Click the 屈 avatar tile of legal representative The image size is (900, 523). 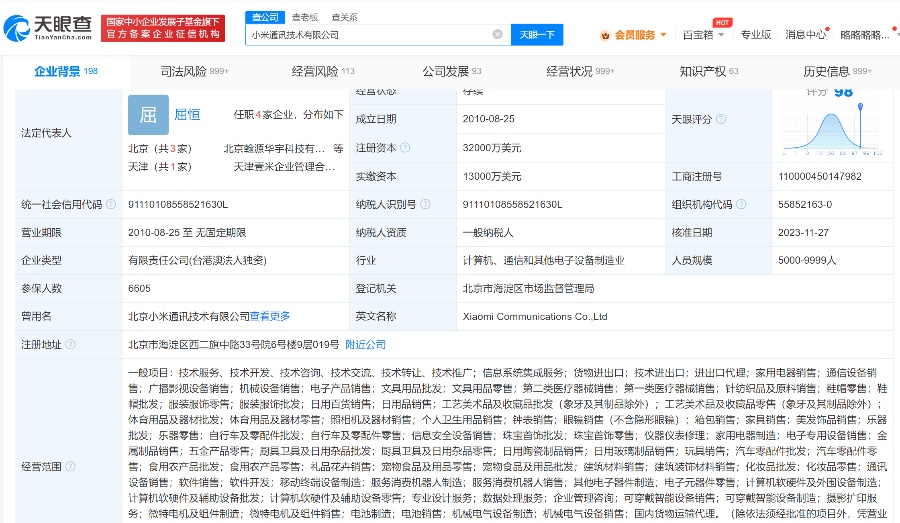tap(148, 115)
